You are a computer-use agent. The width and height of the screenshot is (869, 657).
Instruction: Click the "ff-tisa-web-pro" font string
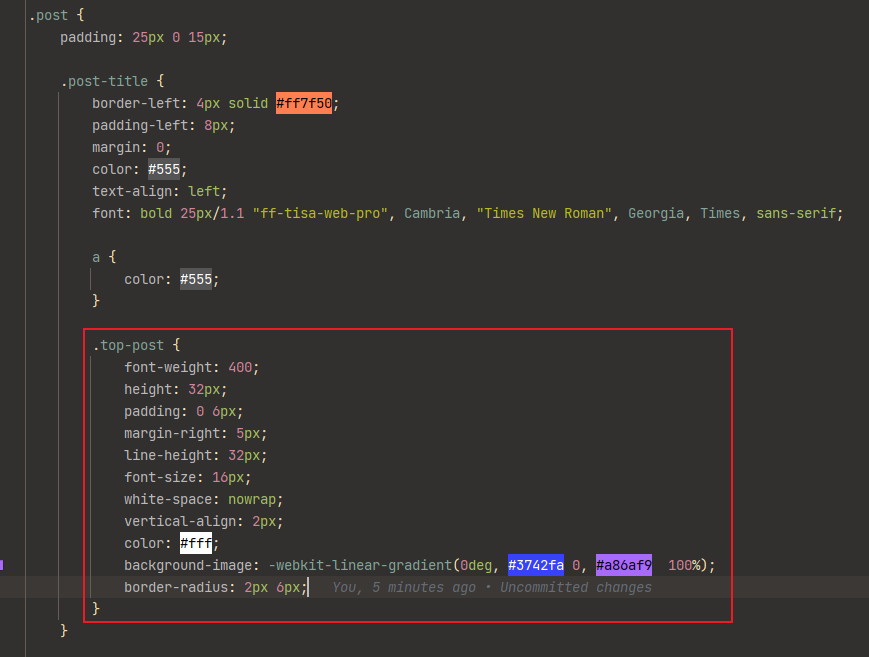pos(322,213)
